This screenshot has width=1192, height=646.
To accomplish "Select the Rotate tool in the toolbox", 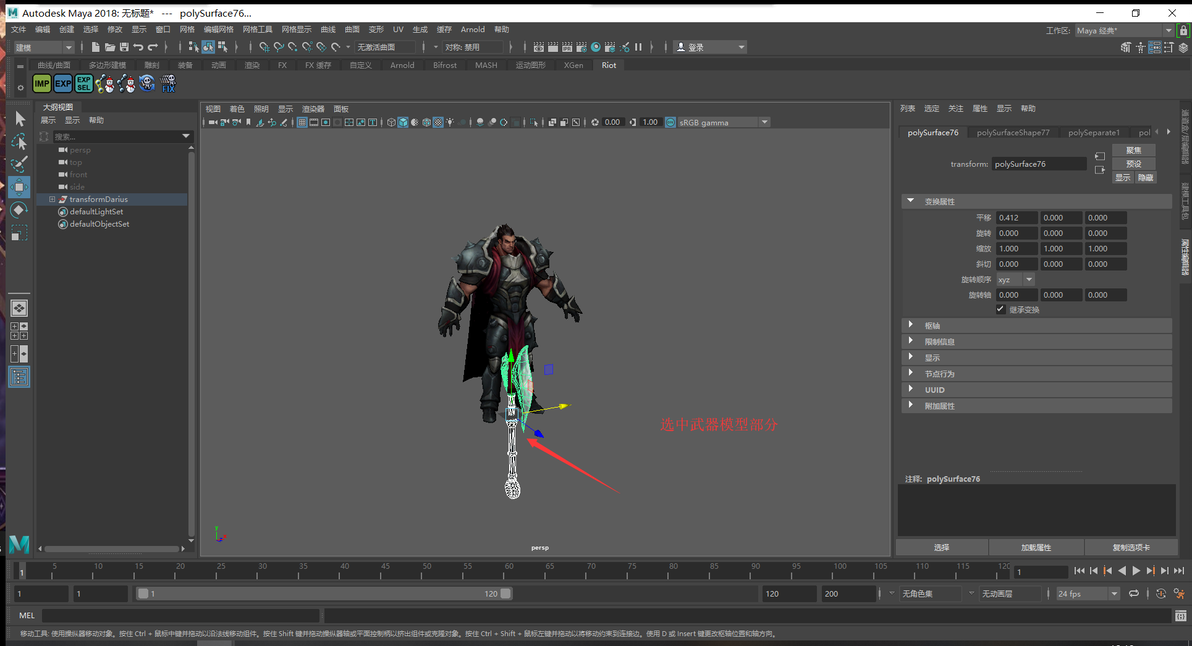I will [x=19, y=210].
